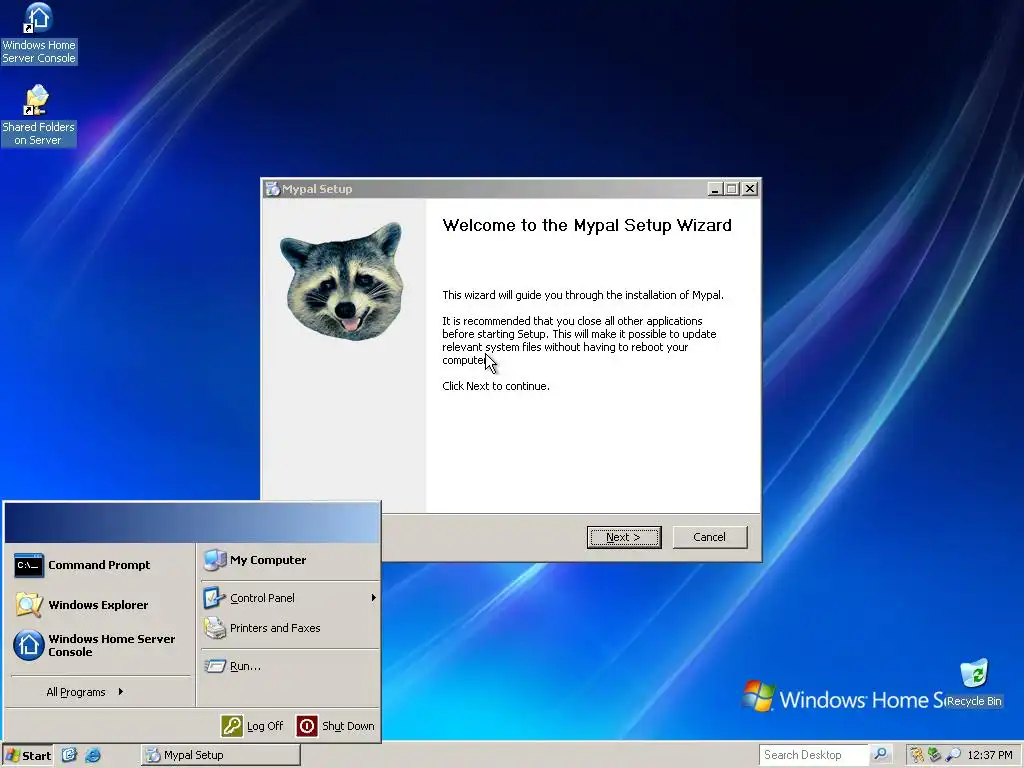The width and height of the screenshot is (1024, 768).
Task: Open the Recycle Bin
Action: (974, 683)
